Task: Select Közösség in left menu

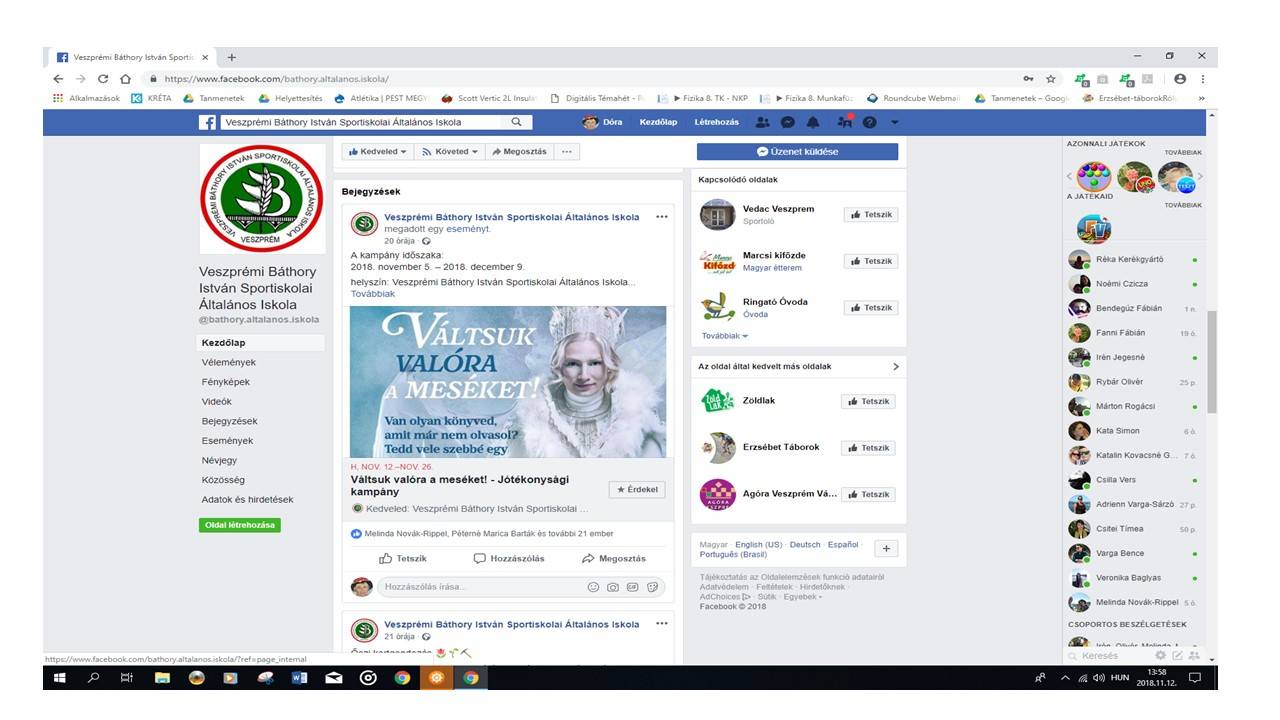Action: [x=221, y=480]
